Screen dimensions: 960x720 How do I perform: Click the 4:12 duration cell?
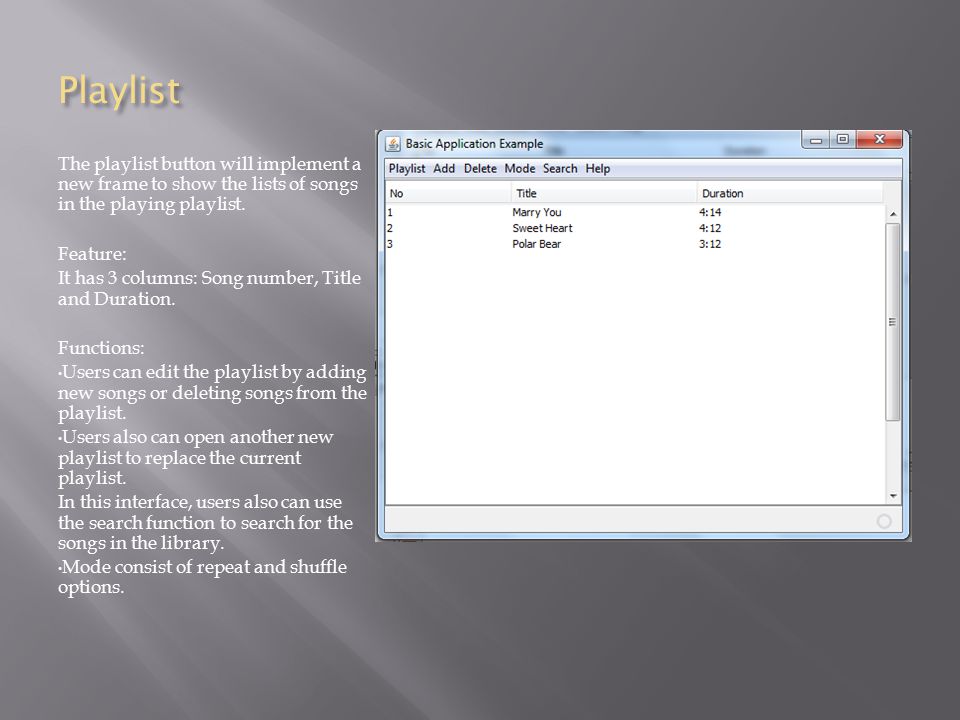click(710, 228)
